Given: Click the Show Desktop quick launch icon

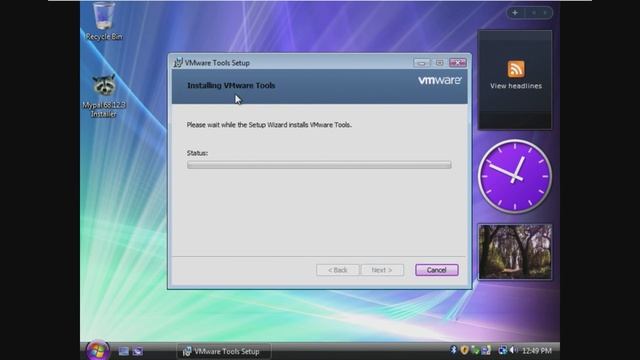Looking at the screenshot, I should [x=124, y=351].
